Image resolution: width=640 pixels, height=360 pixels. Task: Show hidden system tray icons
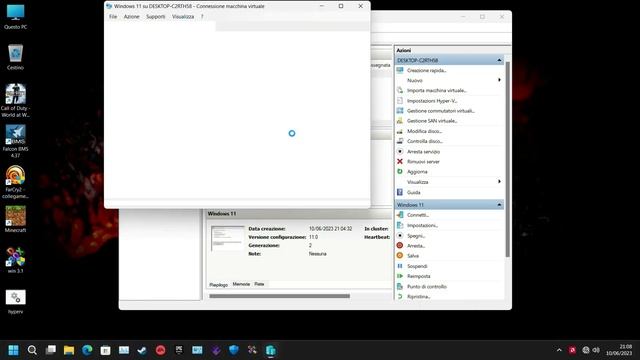[559, 350]
